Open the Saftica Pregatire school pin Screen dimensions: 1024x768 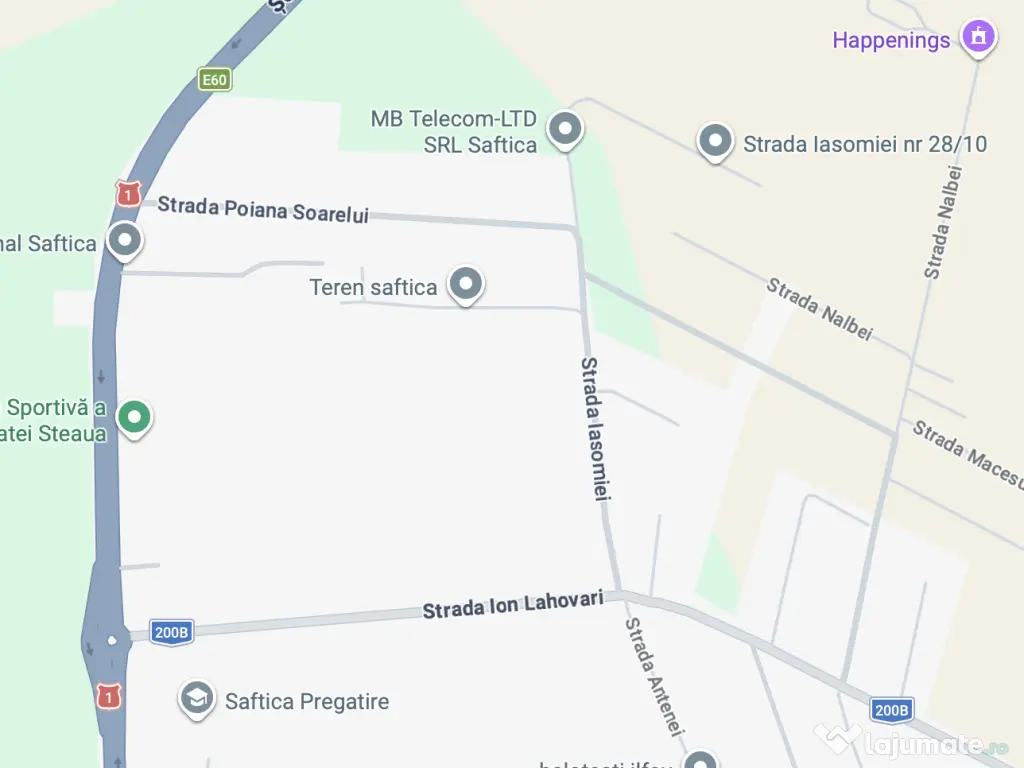197,700
